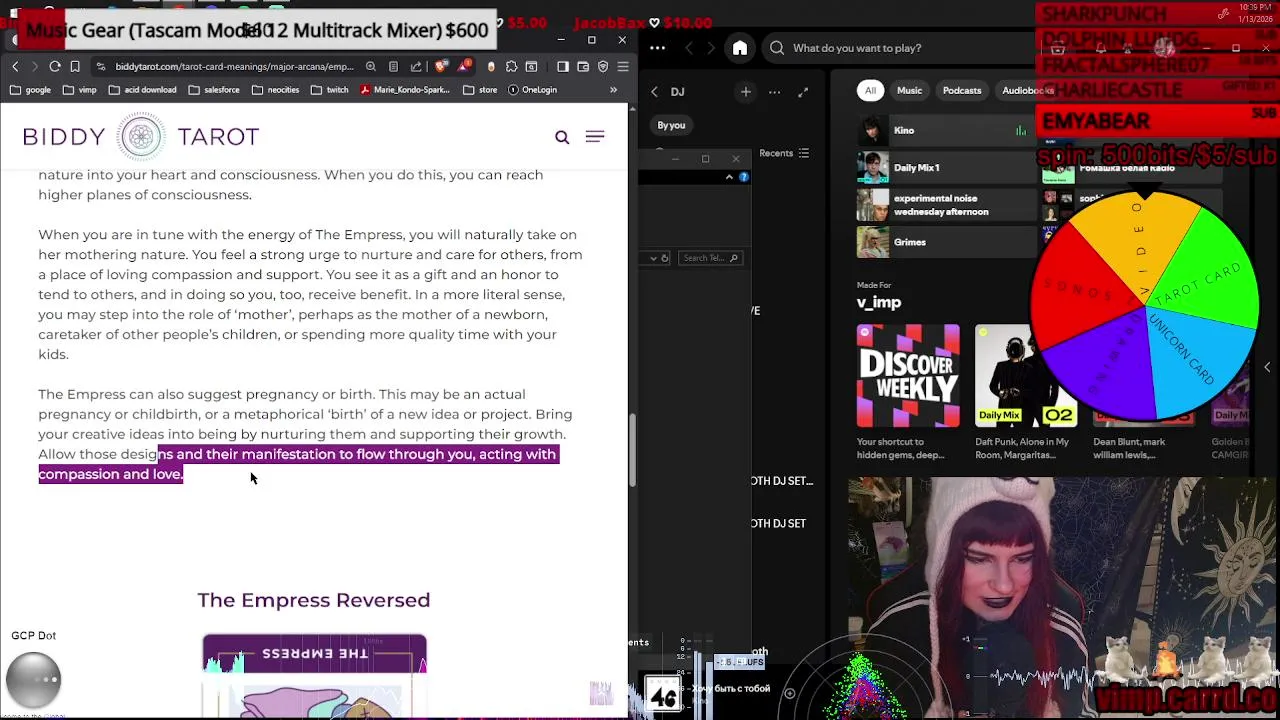Click the zoom magnifier in address bar
Viewport: 1280px width, 720px height.
point(371,66)
